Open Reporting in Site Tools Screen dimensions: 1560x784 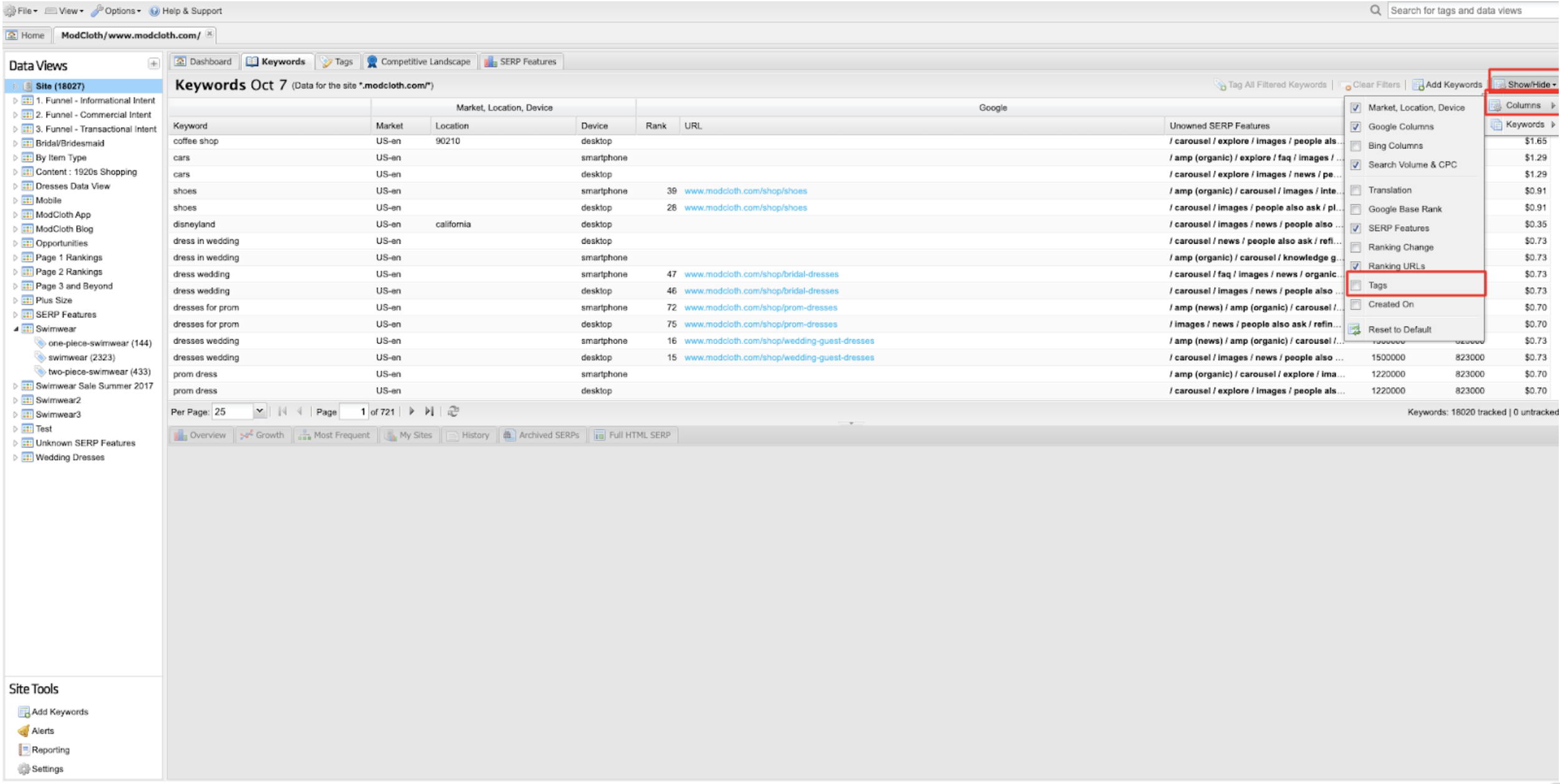point(50,750)
